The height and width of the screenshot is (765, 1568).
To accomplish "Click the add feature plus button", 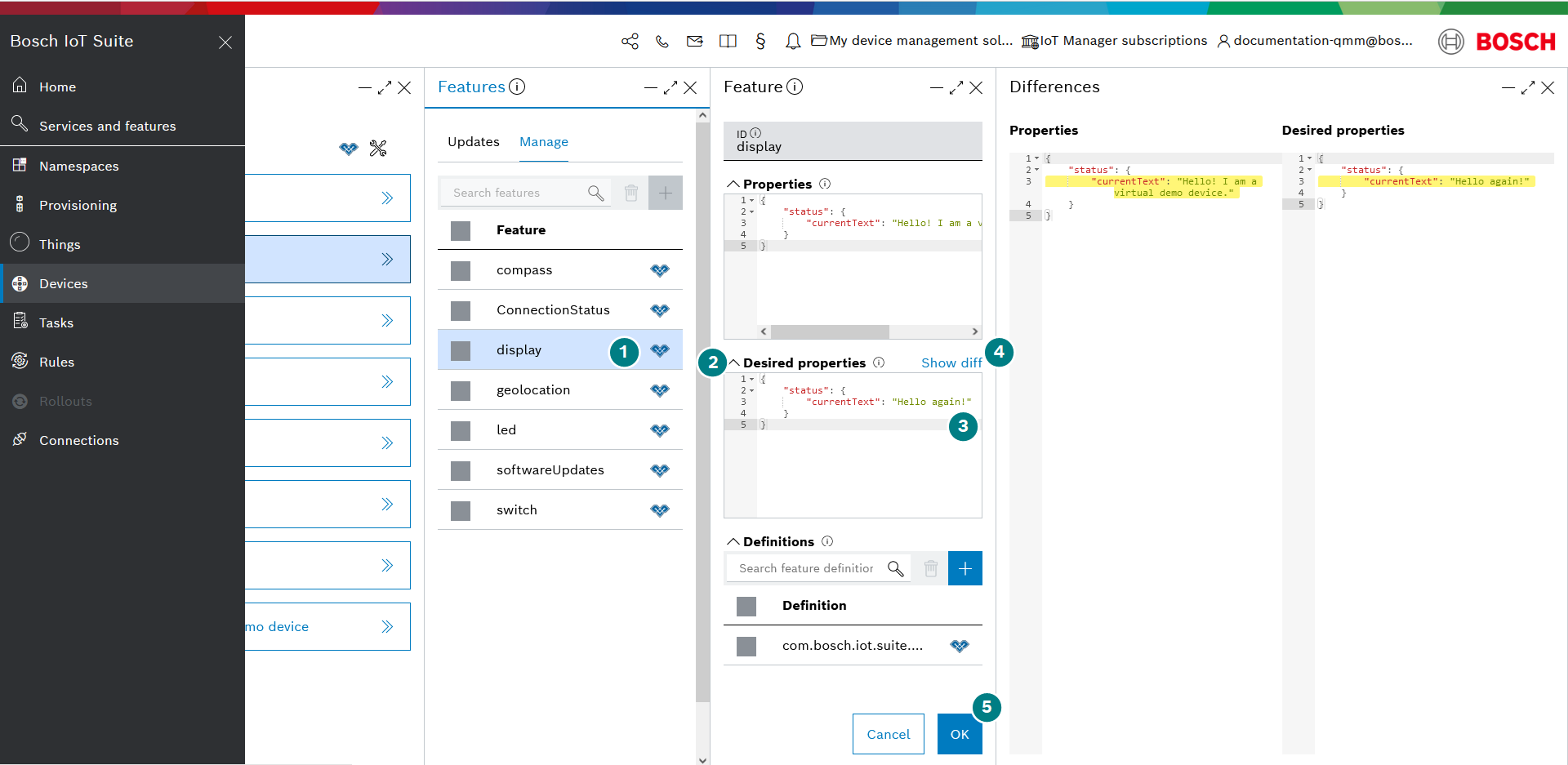I will click(666, 193).
